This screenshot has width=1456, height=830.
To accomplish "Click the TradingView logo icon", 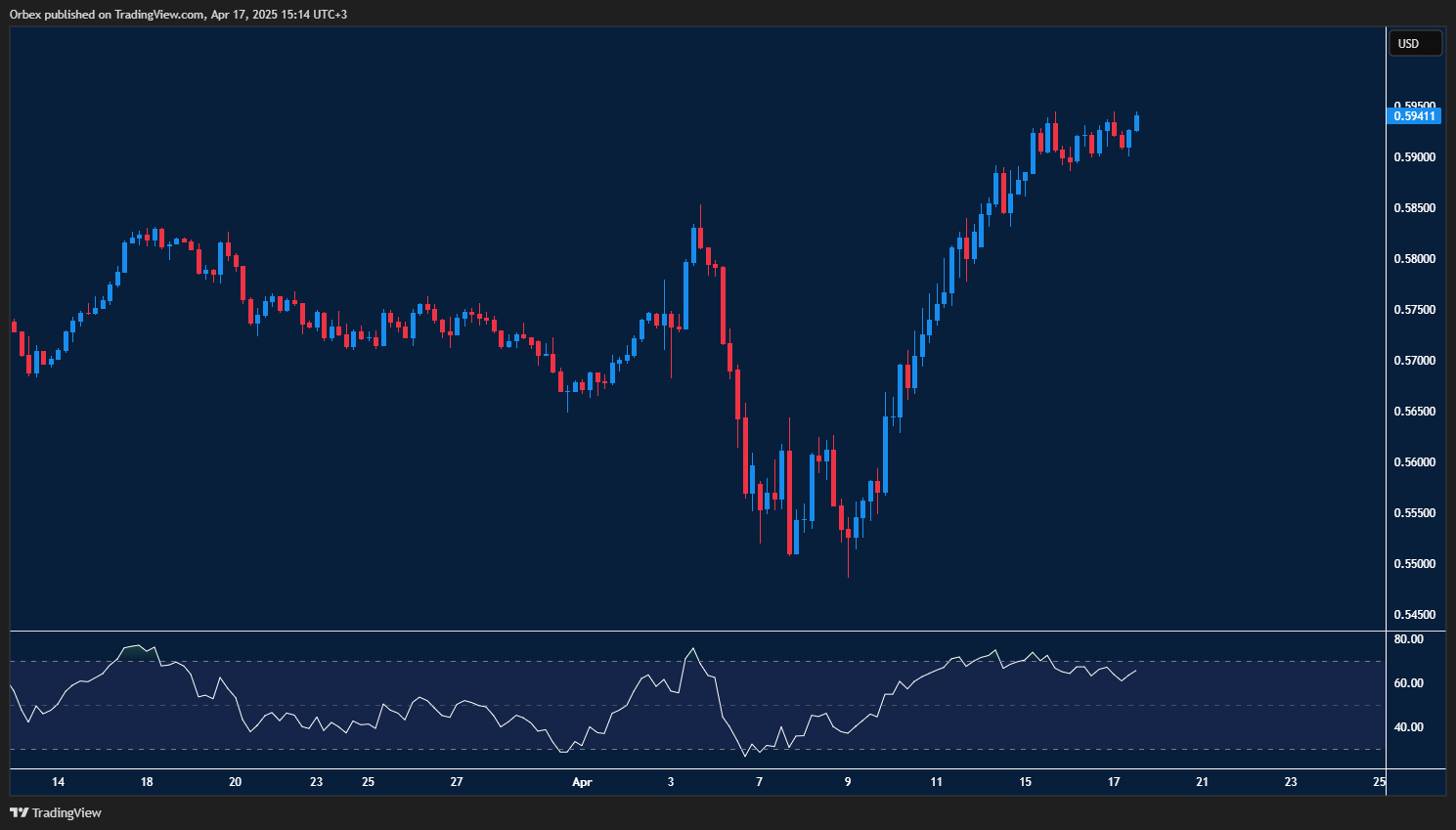I will [x=19, y=812].
